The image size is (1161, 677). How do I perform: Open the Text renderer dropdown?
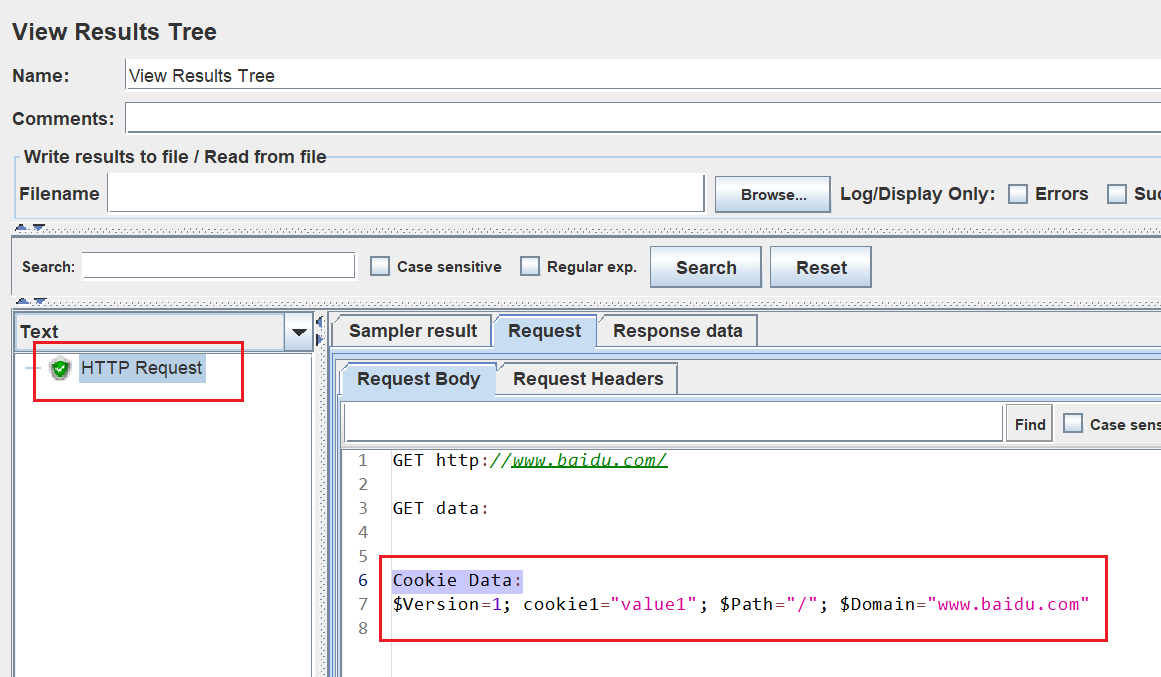point(299,332)
